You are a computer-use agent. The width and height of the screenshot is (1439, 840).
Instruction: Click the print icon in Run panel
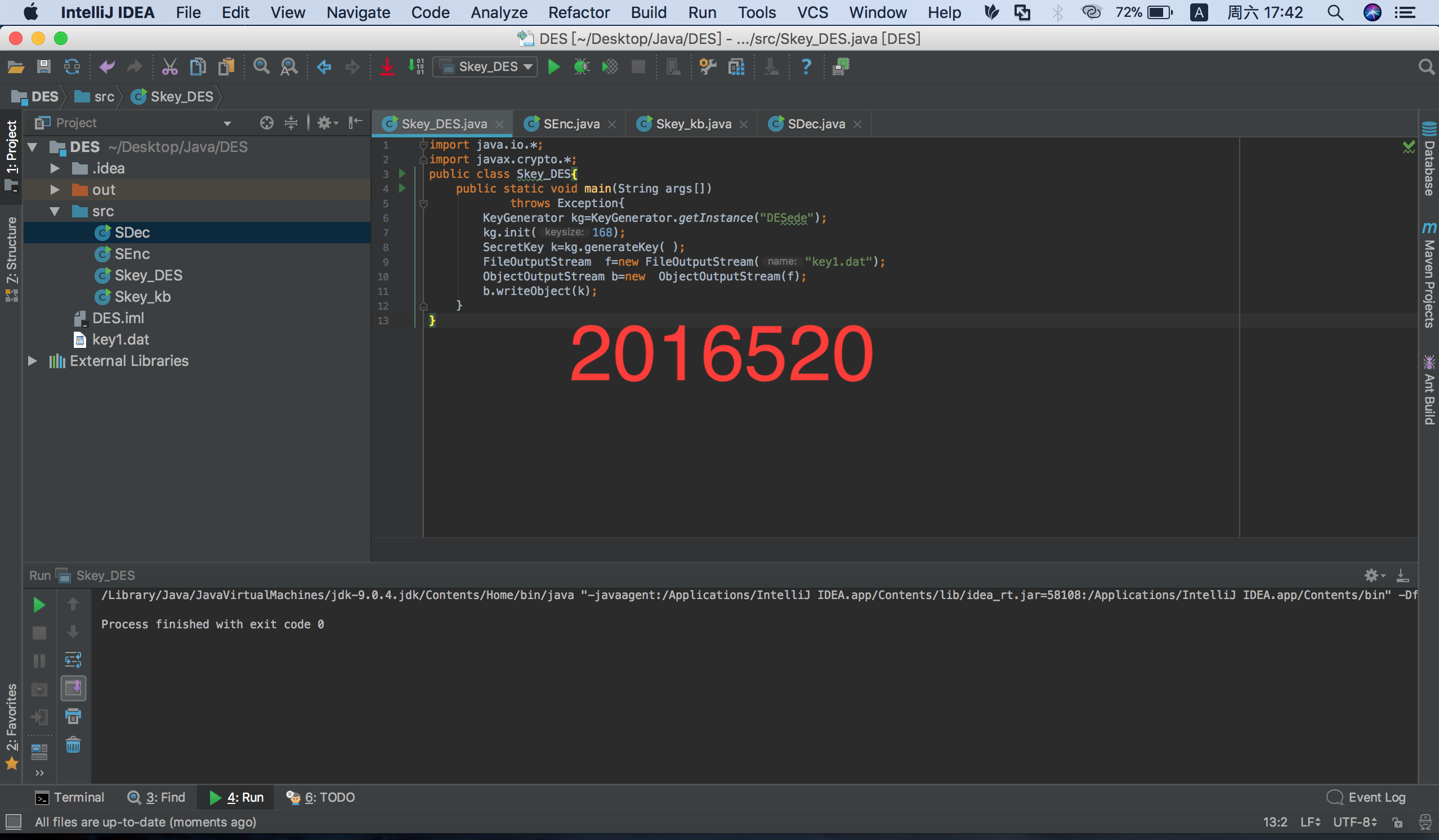73,716
